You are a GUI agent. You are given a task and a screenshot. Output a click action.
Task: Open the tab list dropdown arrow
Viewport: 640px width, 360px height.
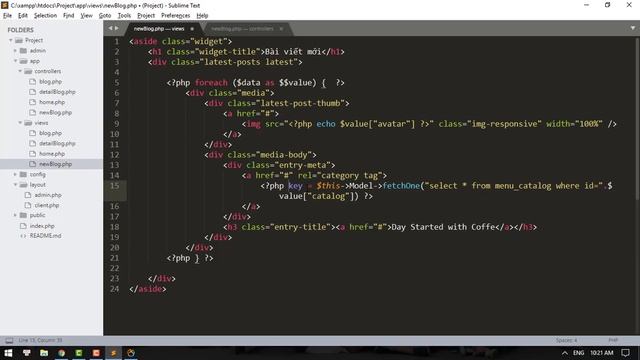[633, 28]
